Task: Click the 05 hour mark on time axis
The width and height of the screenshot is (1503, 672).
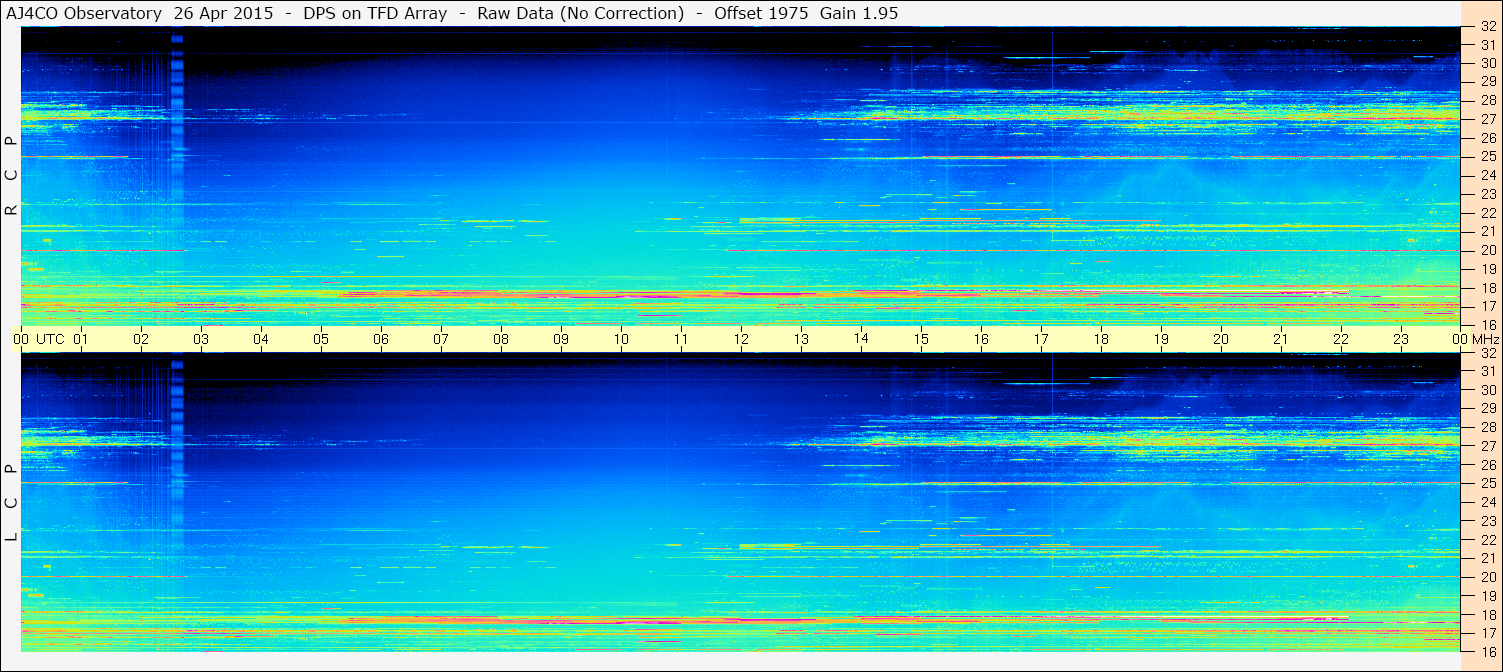Action: click(x=321, y=339)
